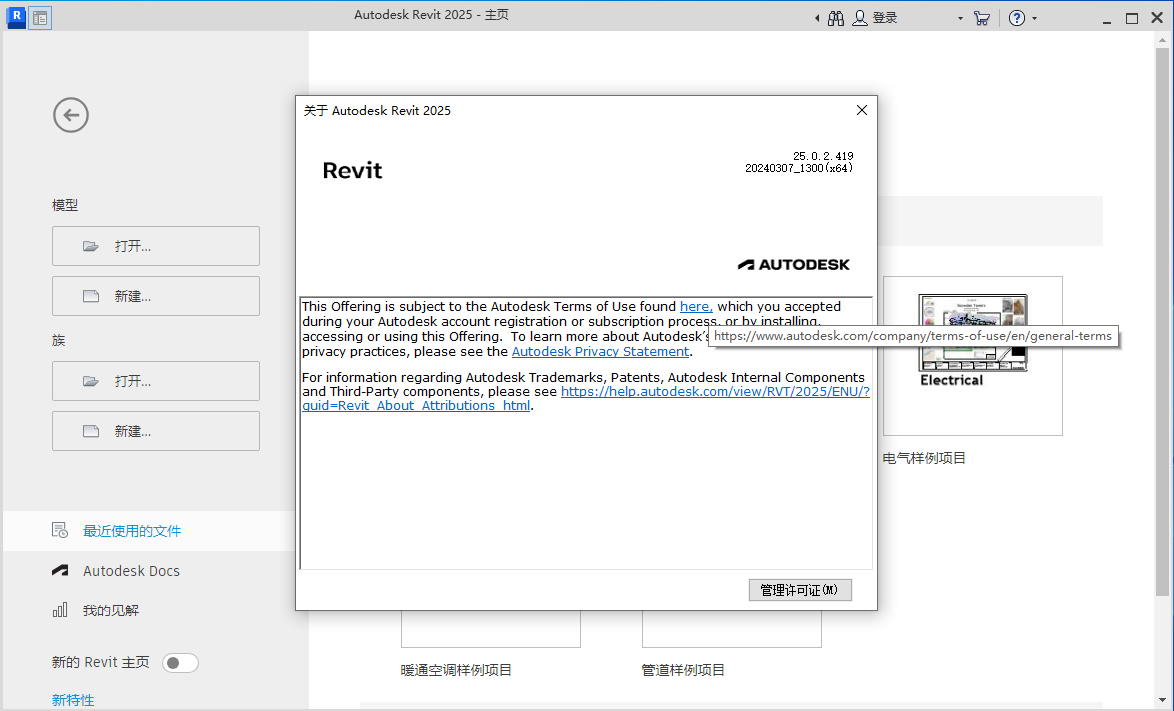Click the binoculars search icon in title bar
This screenshot has height=711, width=1174.
[836, 18]
